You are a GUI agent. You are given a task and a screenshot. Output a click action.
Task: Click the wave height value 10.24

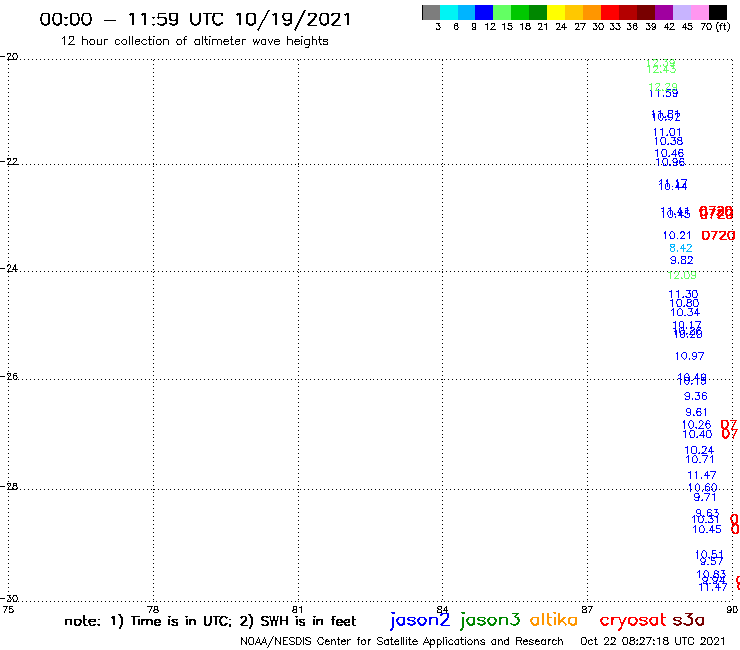(x=699, y=450)
